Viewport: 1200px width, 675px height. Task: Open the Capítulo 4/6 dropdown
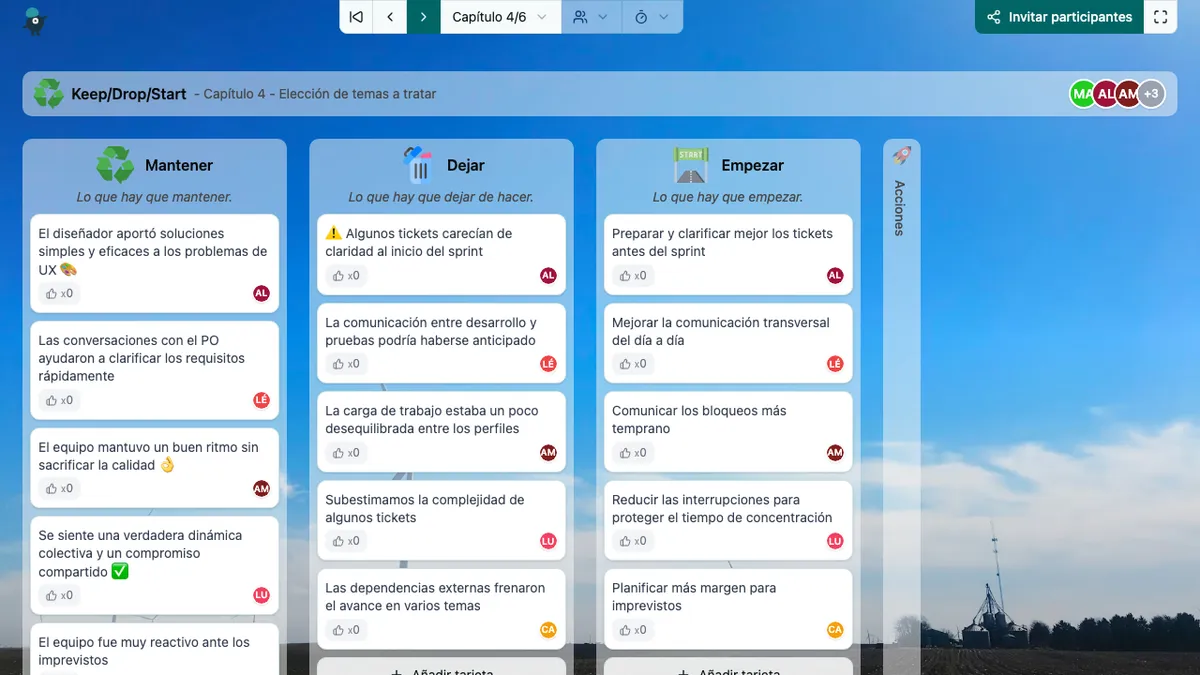click(x=500, y=17)
